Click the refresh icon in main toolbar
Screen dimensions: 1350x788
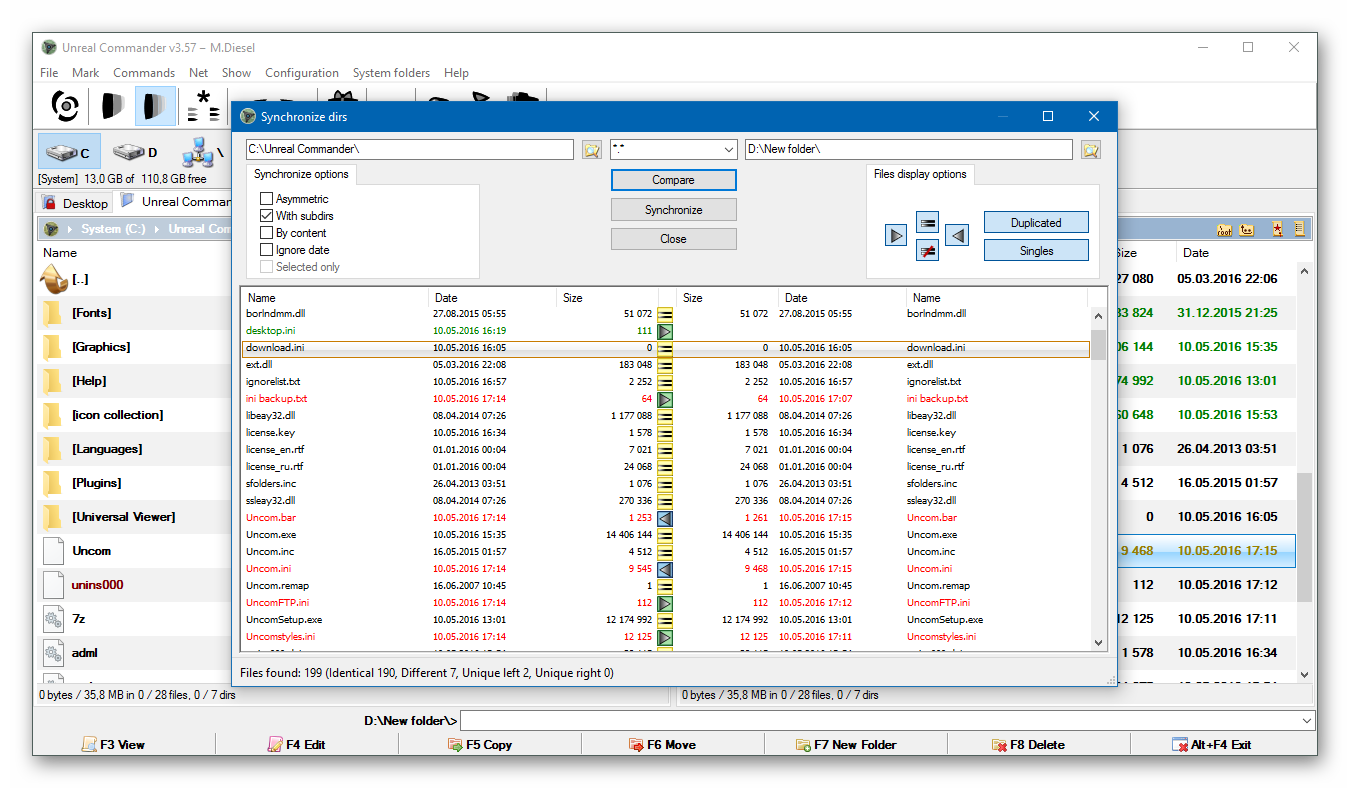pos(66,105)
